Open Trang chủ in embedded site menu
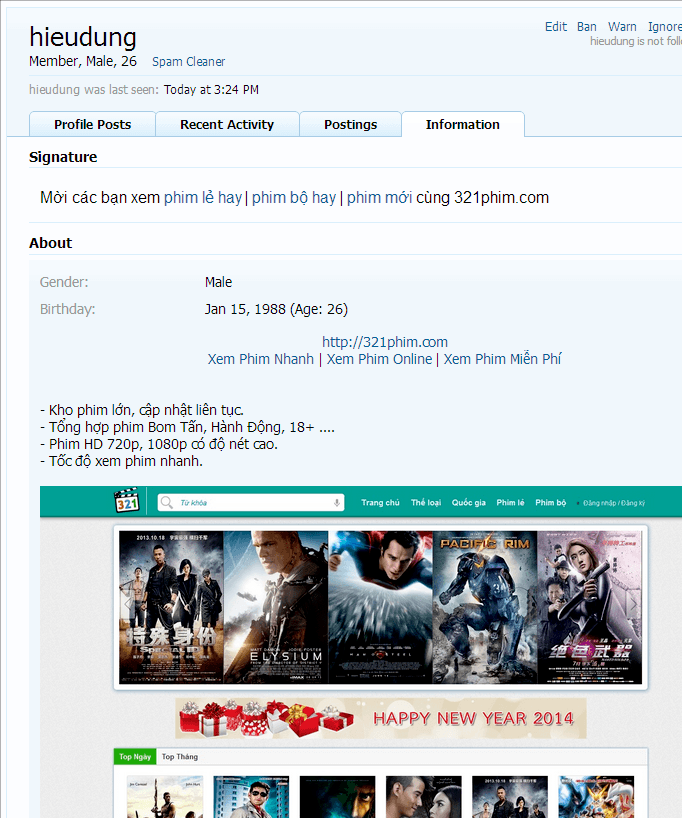Screen dimensions: 682x818 point(380,502)
